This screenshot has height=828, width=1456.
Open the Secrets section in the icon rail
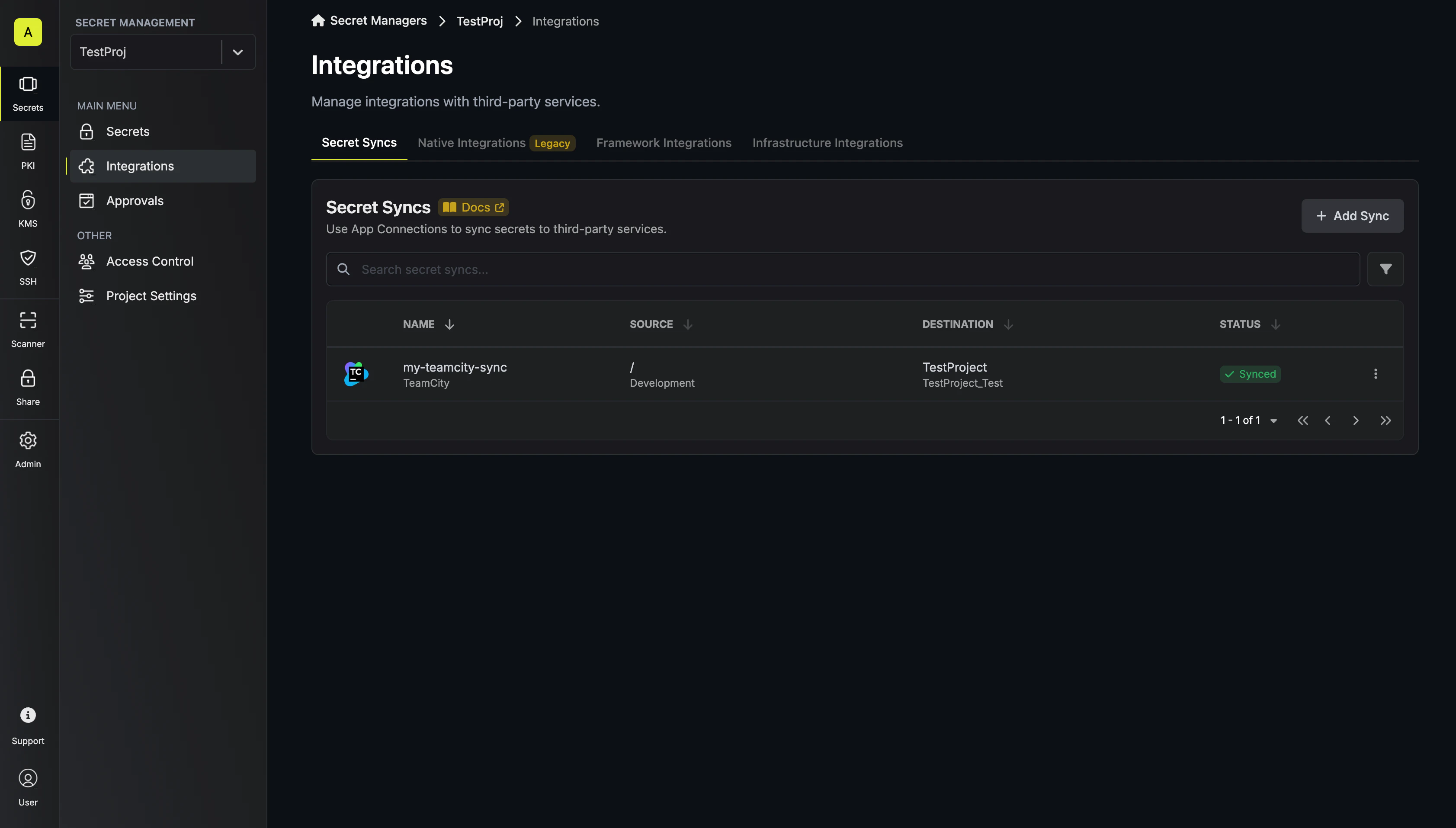pos(28,94)
